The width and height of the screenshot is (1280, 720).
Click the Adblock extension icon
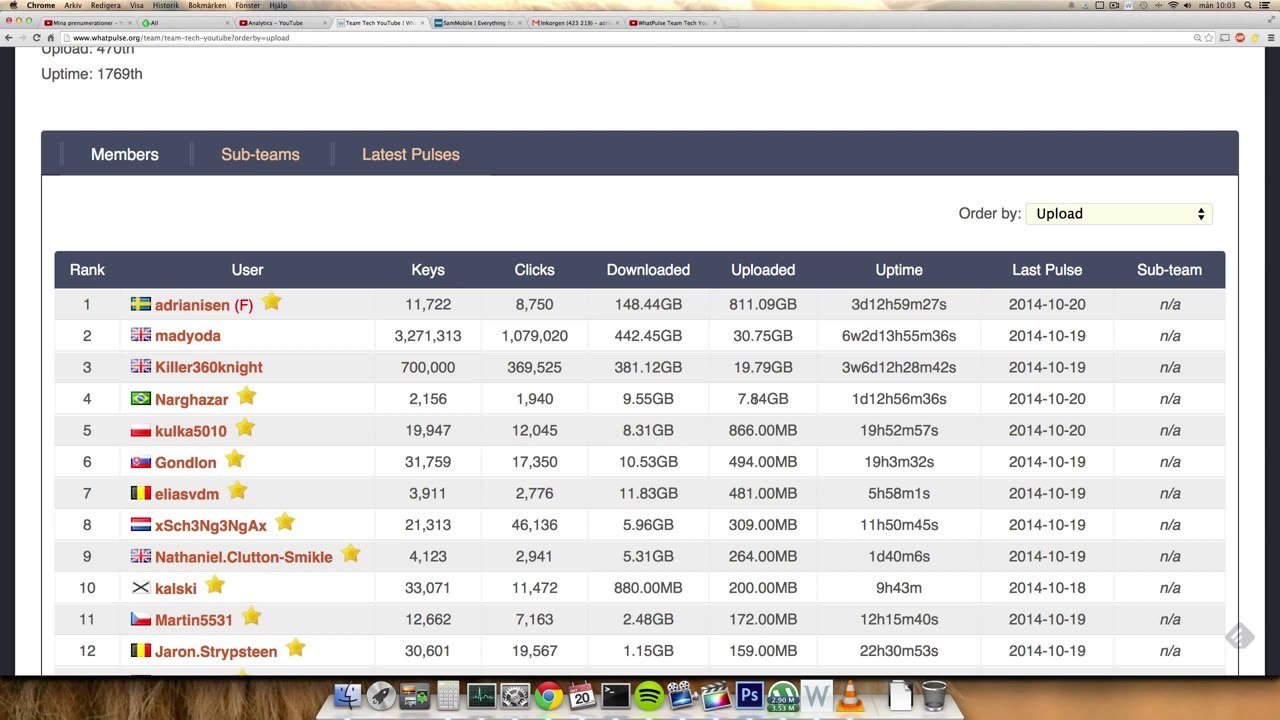click(1240, 38)
